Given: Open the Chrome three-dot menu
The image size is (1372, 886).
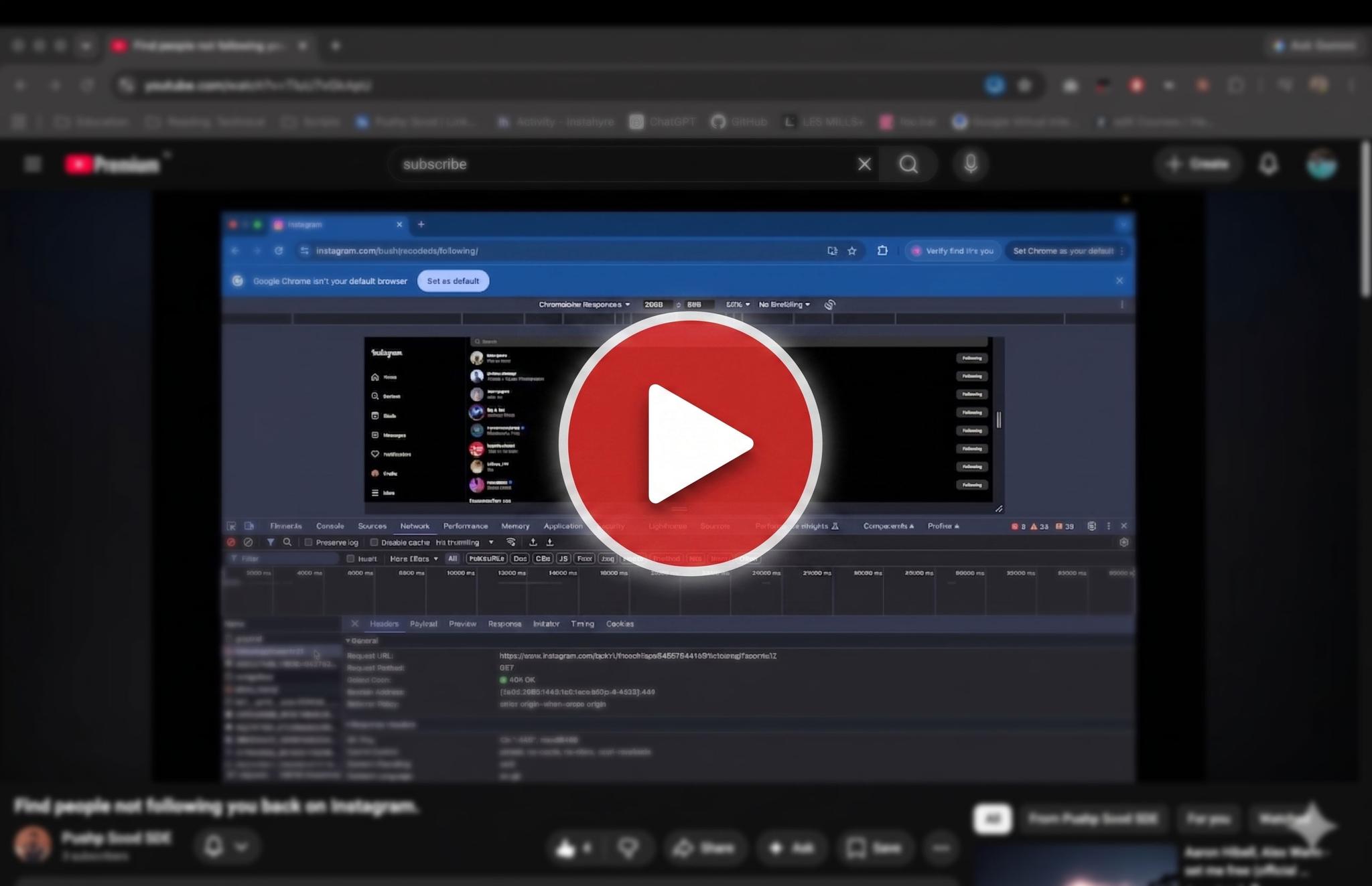Looking at the screenshot, I should [x=1353, y=85].
